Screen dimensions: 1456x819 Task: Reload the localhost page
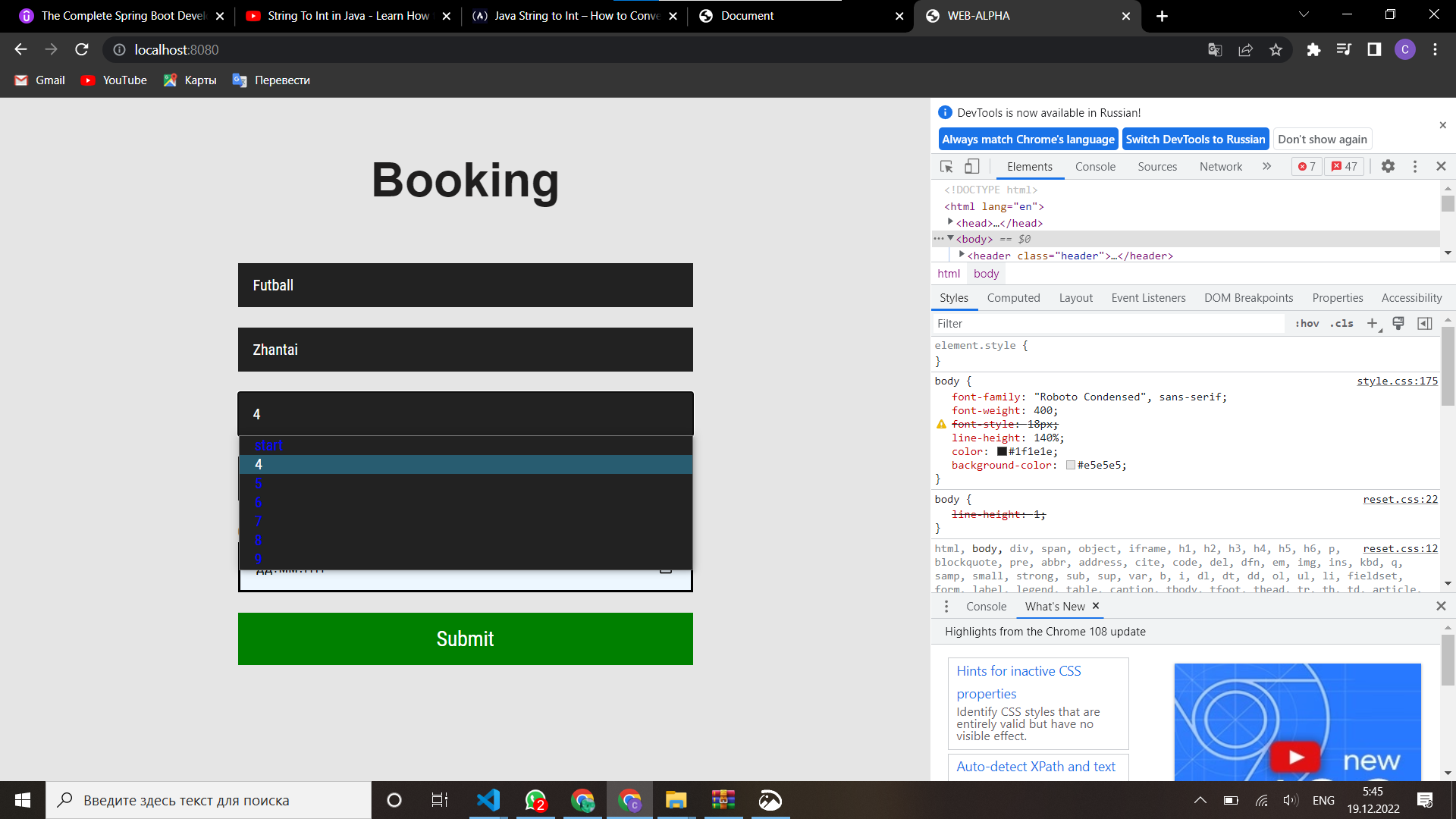[82, 50]
